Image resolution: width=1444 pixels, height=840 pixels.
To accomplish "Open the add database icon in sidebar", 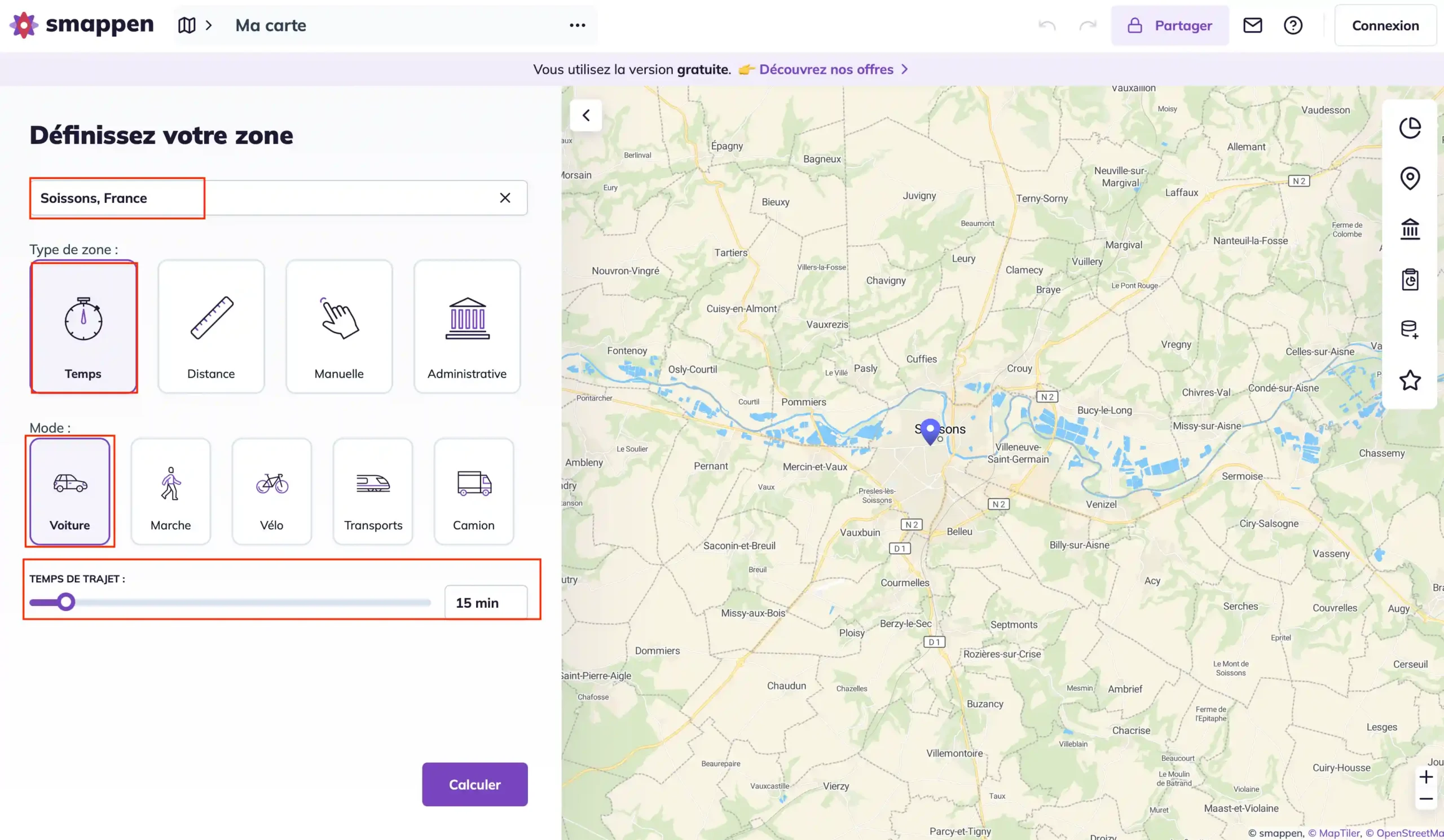I will coord(1409,330).
